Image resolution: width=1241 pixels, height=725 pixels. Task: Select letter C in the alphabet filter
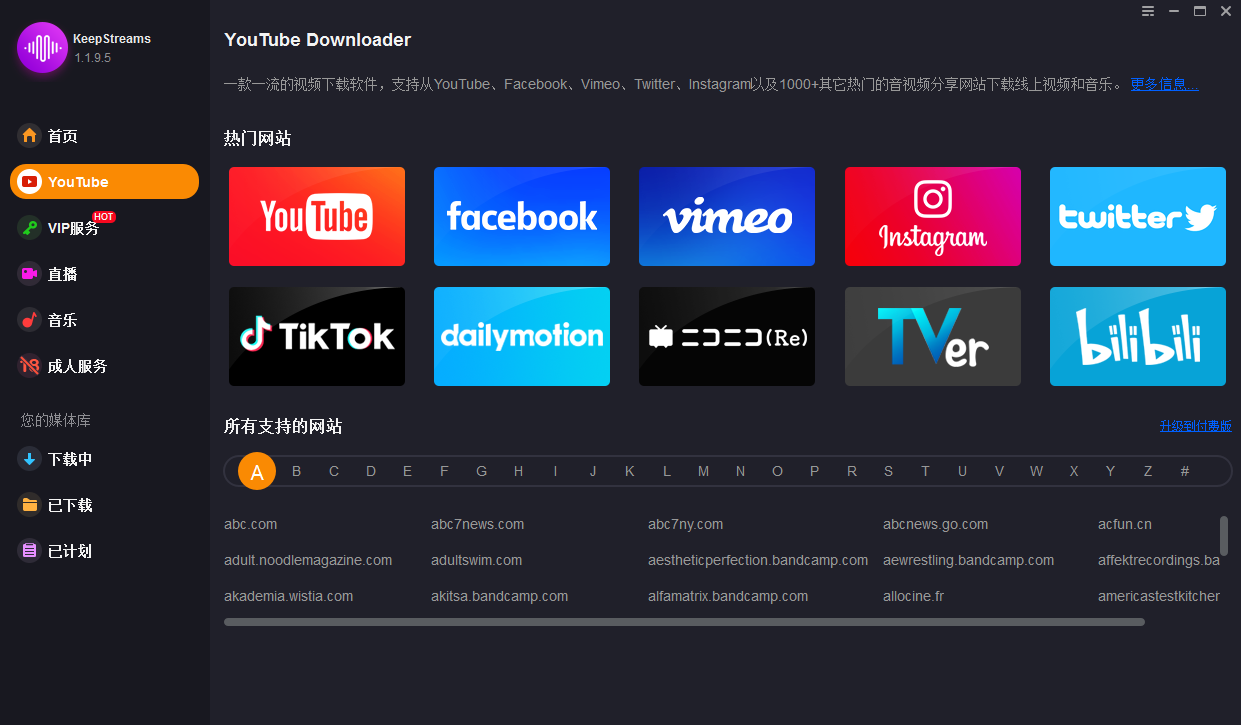334,471
